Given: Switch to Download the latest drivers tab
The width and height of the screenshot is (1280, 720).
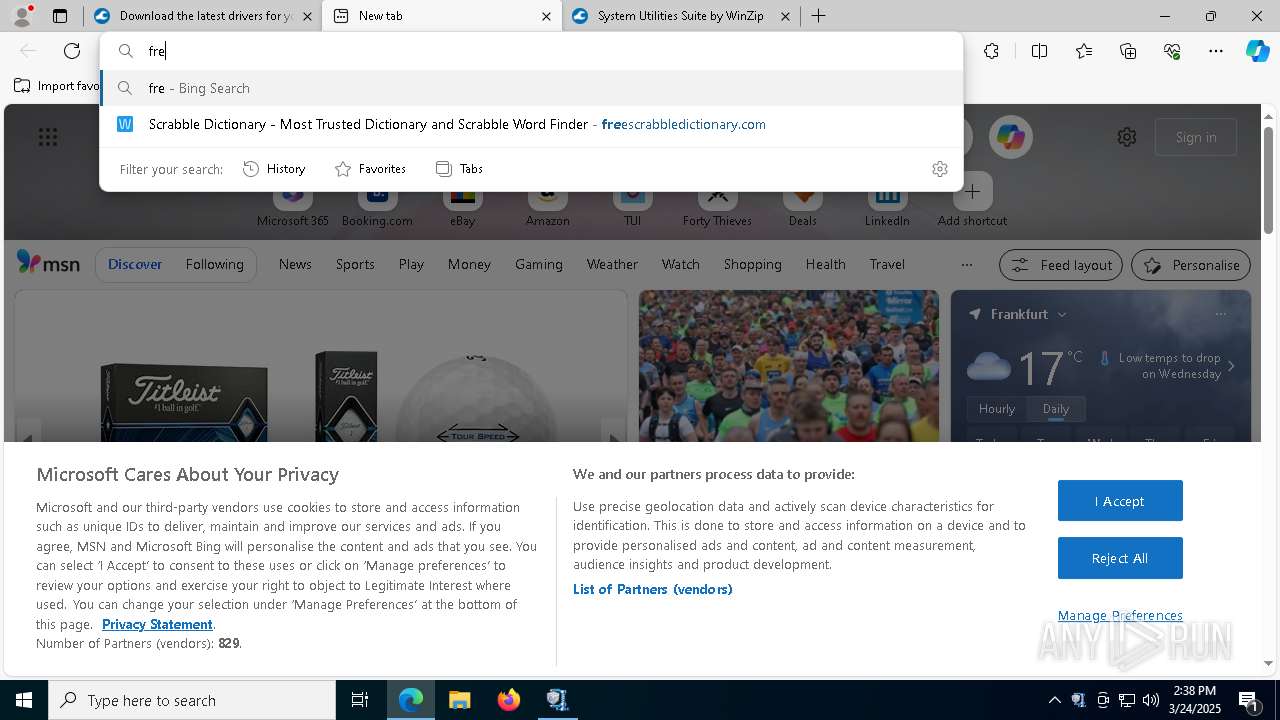Looking at the screenshot, I should point(204,16).
